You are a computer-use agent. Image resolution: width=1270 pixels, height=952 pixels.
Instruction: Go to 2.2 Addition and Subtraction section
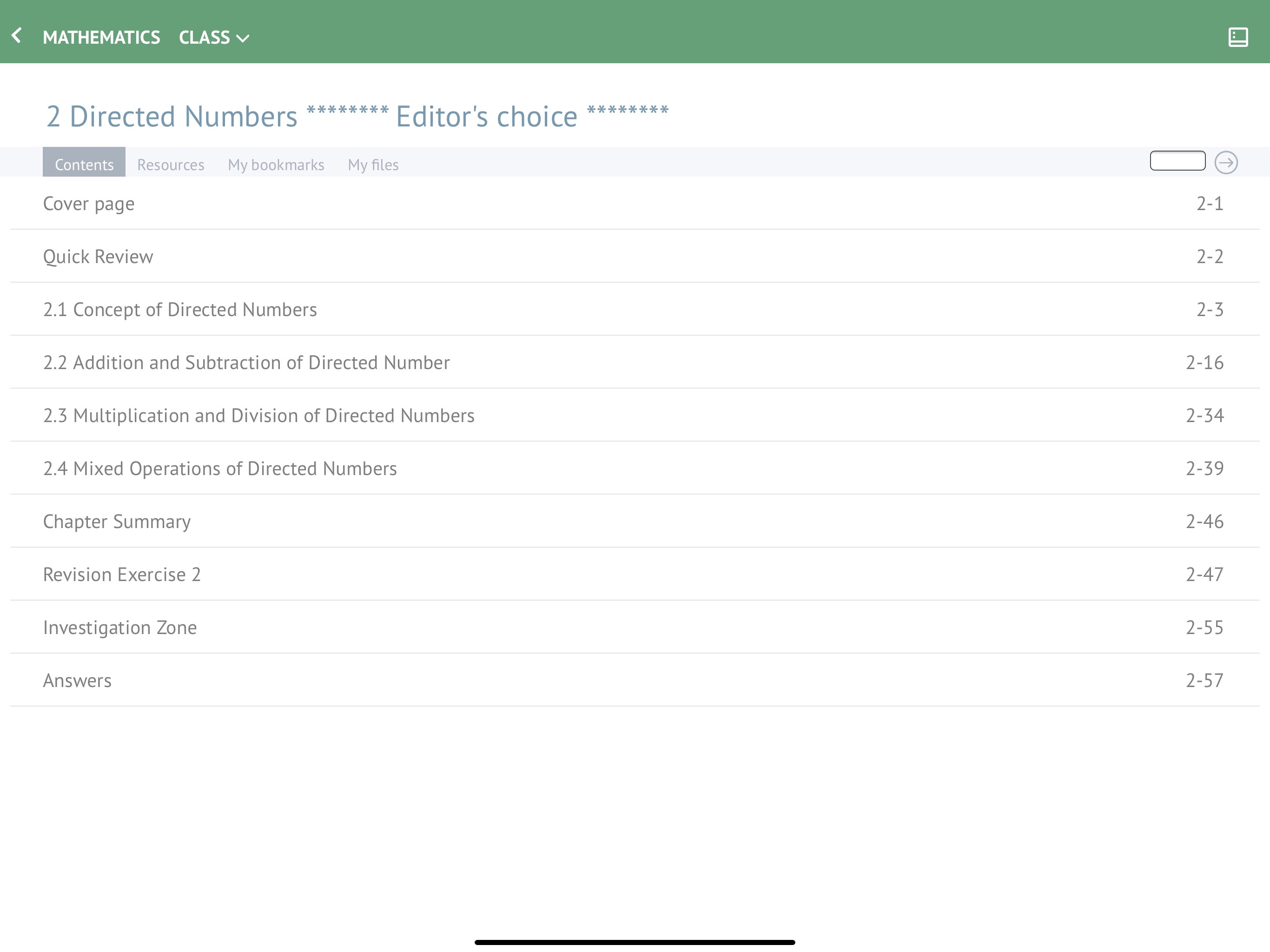(246, 363)
